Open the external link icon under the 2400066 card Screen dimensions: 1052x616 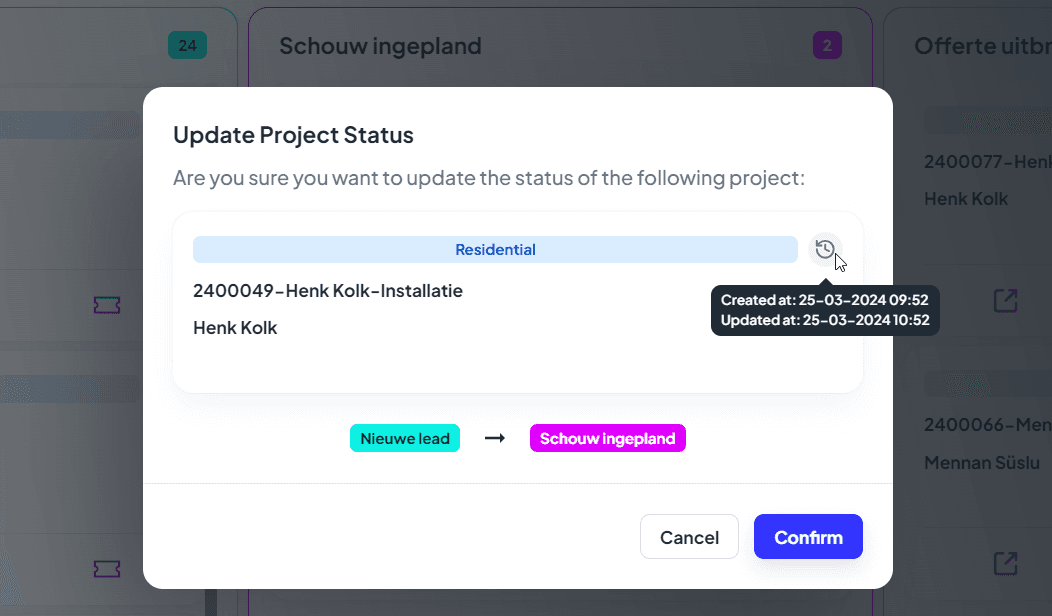[x=1005, y=563]
